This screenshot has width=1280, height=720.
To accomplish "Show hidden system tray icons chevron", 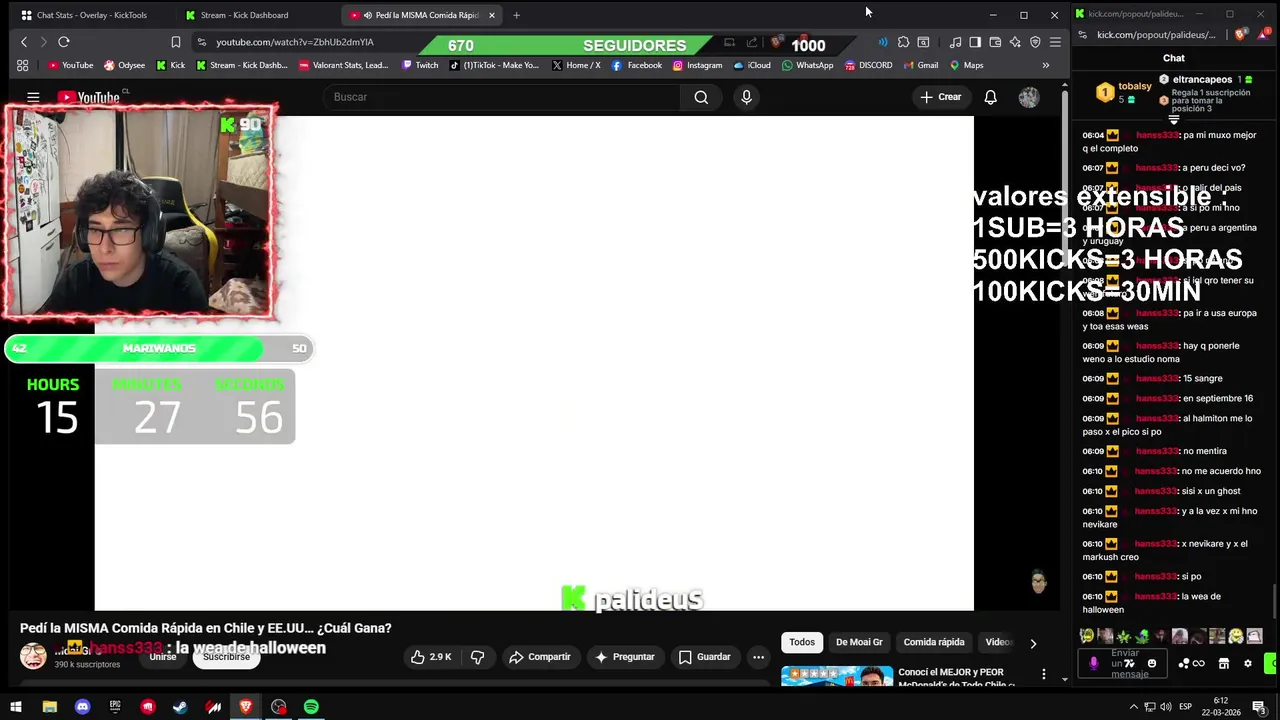I will point(1133,707).
